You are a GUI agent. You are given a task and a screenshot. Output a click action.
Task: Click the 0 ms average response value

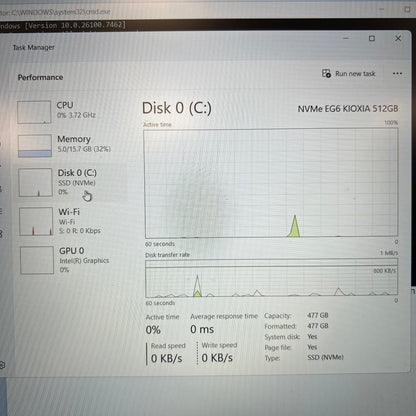tap(202, 329)
